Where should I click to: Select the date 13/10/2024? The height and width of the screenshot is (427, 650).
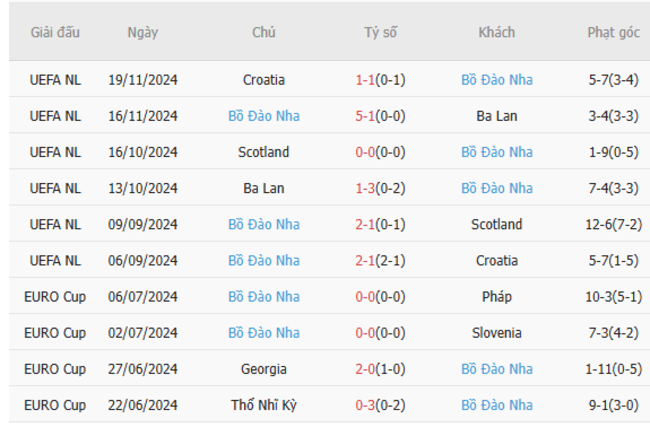143,188
